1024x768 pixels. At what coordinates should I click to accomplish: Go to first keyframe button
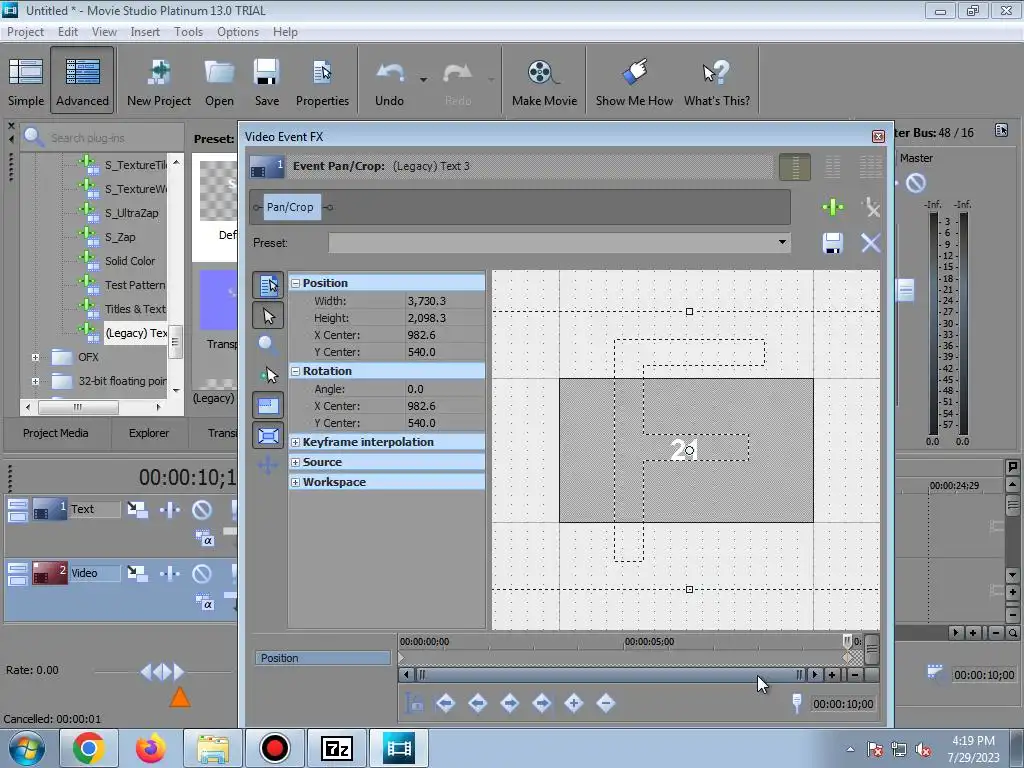pyautogui.click(x=445, y=703)
